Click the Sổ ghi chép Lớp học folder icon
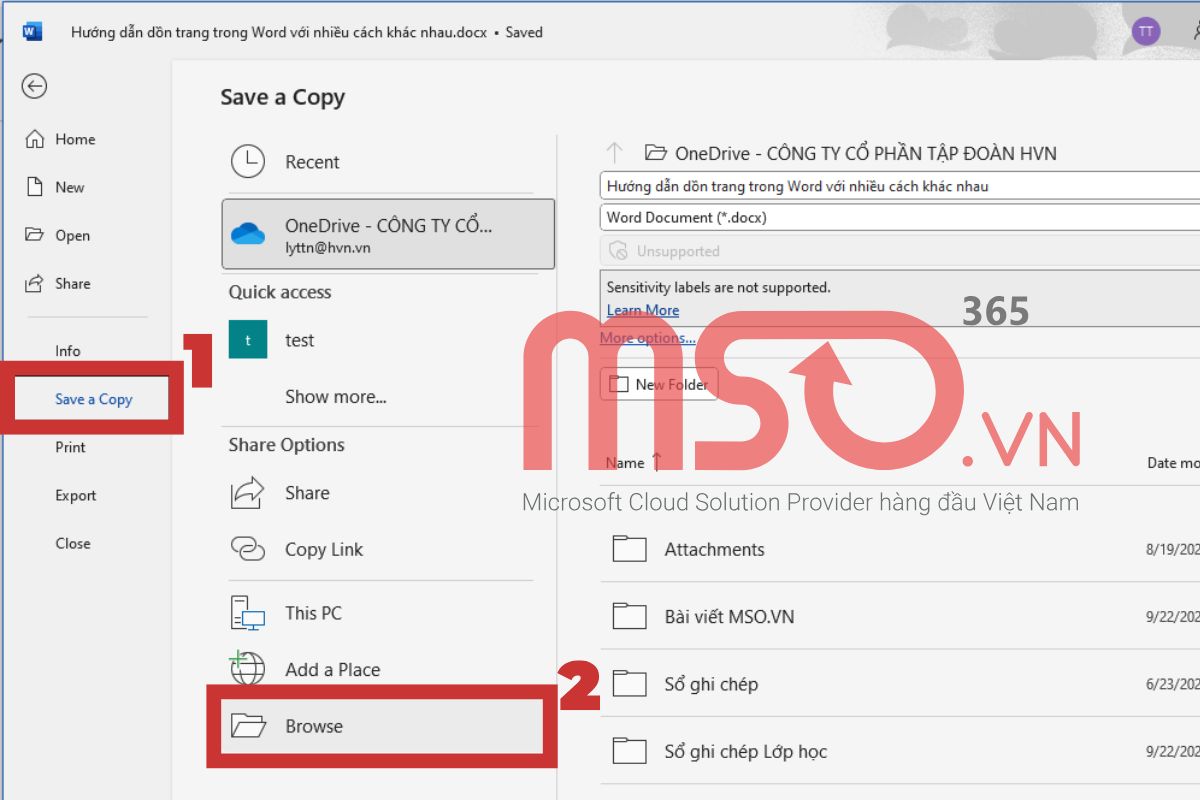 (x=630, y=751)
